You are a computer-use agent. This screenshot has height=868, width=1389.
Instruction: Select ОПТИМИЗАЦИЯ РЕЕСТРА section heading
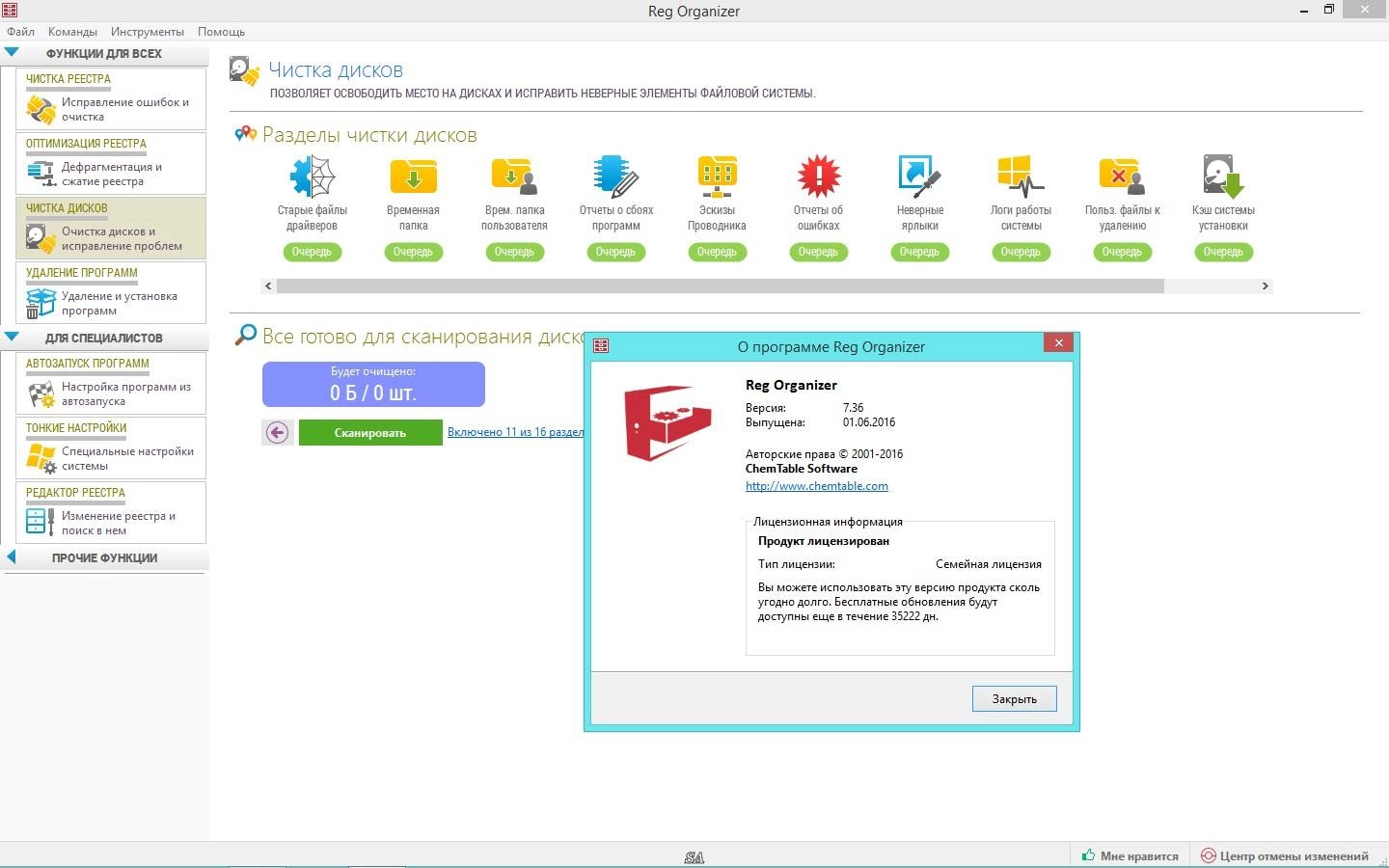pos(86,144)
